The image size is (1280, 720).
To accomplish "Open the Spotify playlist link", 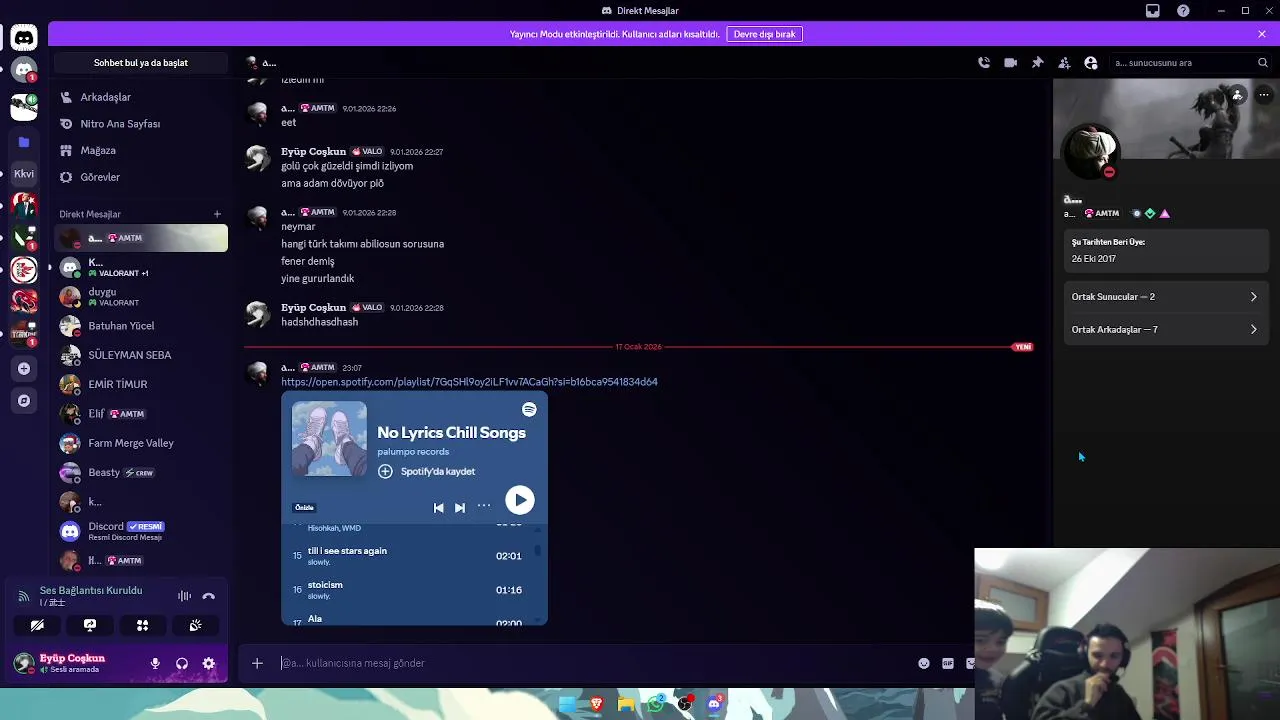I will tap(469, 382).
